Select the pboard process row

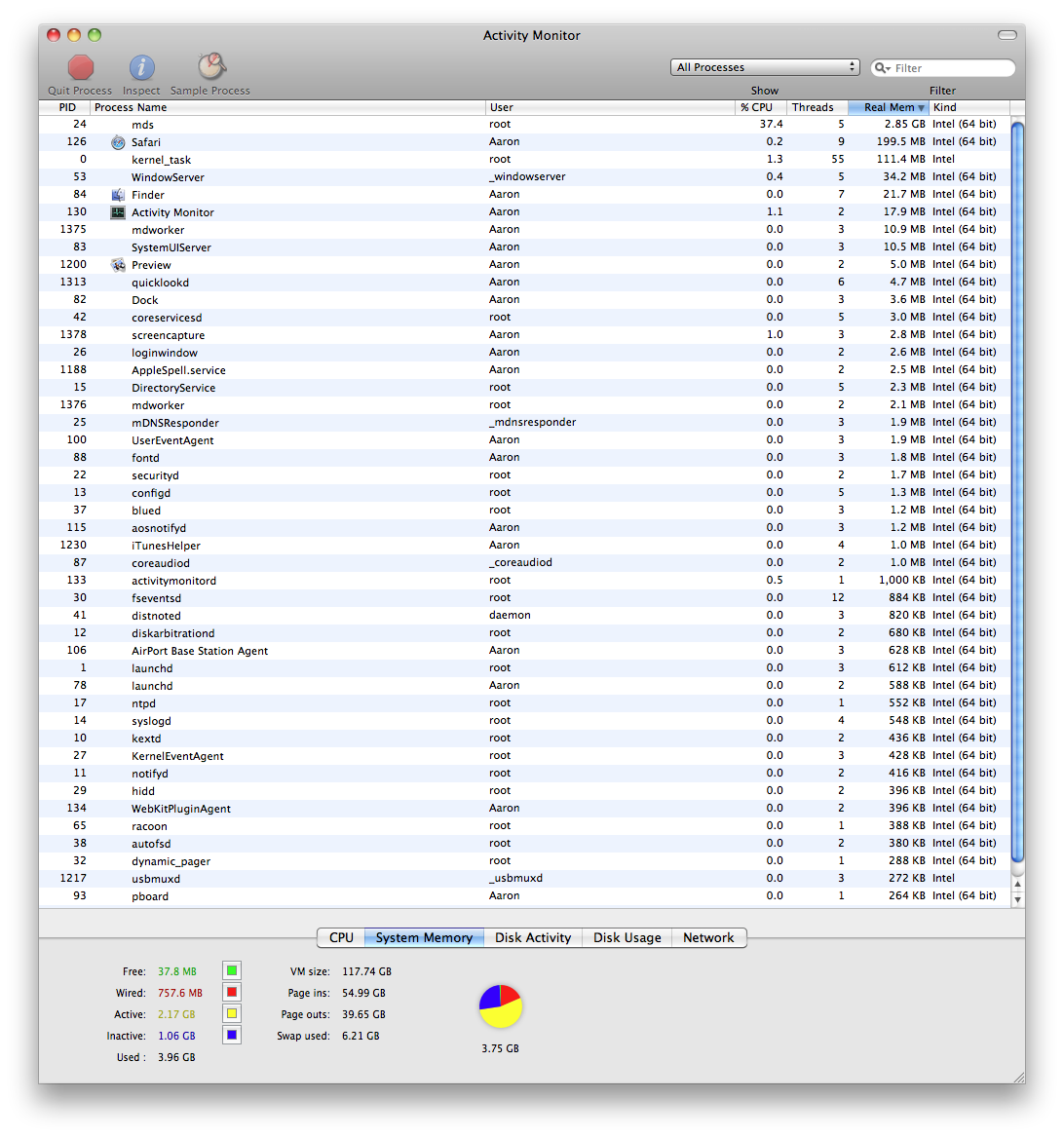[x=524, y=896]
